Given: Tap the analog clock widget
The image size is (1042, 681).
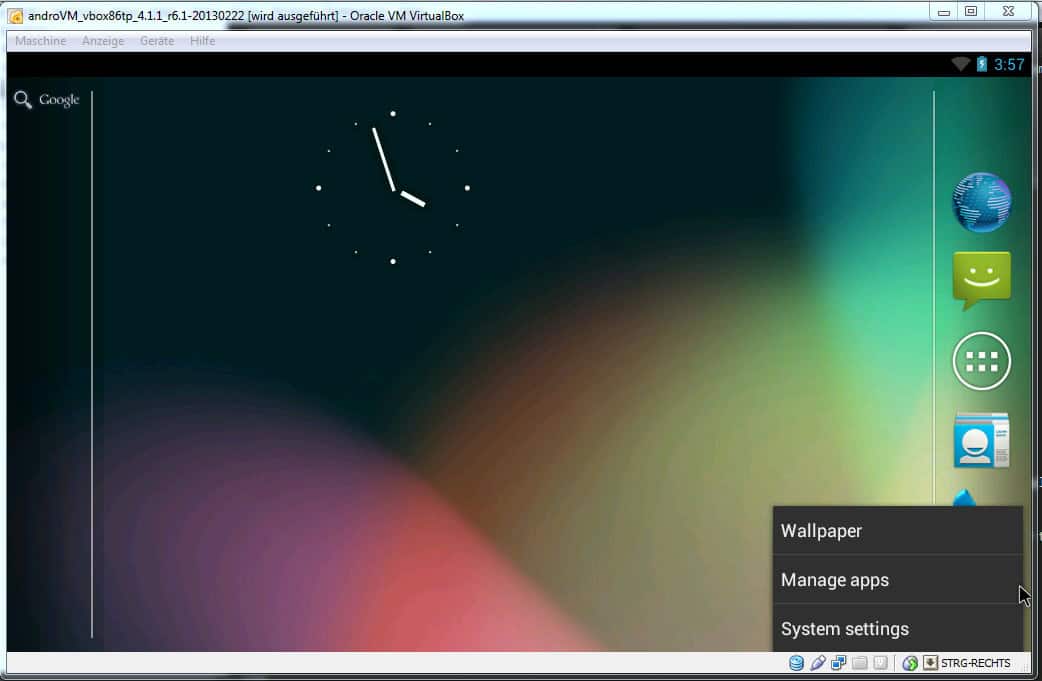Looking at the screenshot, I should pyautogui.click(x=393, y=188).
